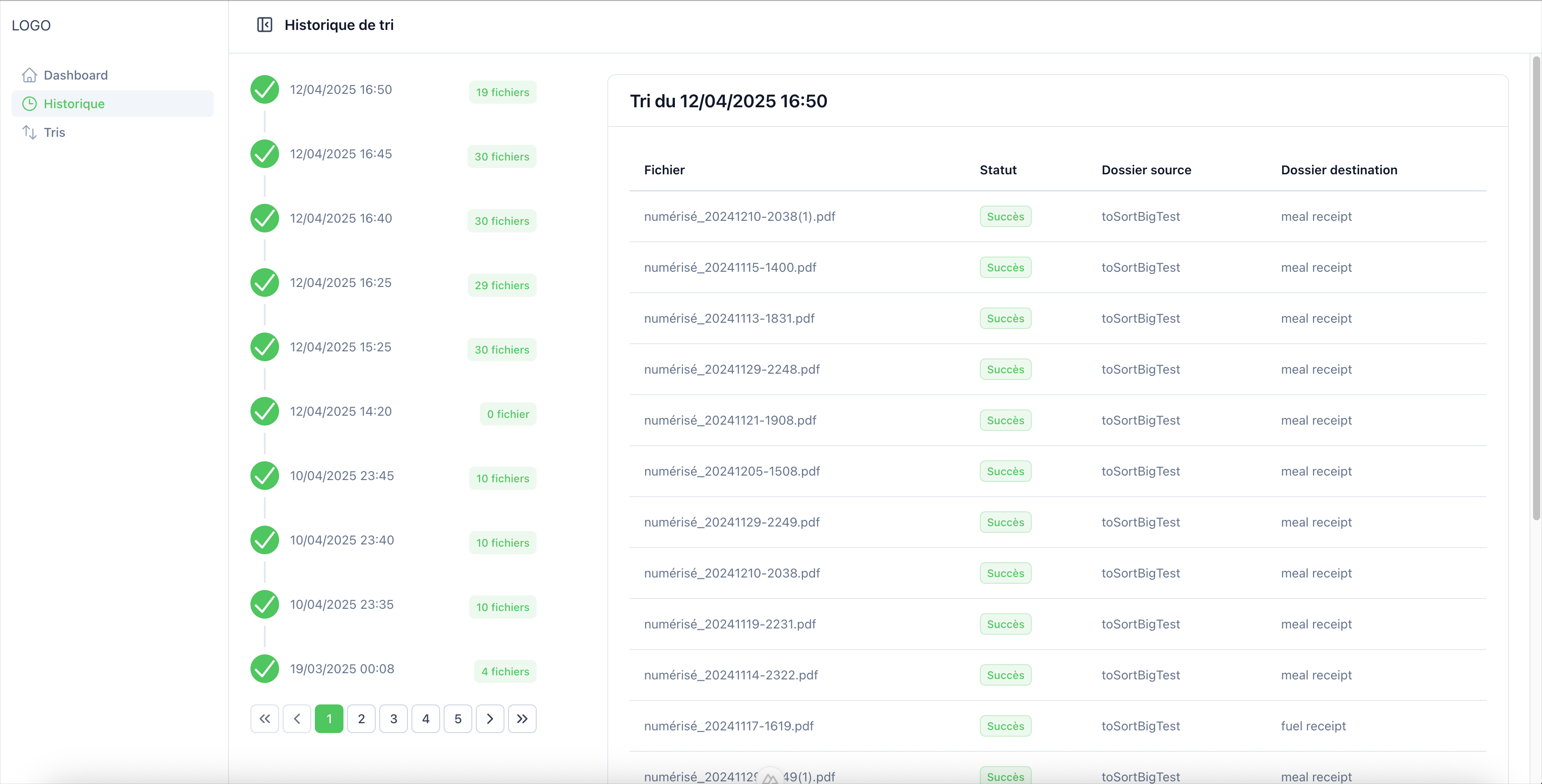Image resolution: width=1542 pixels, height=784 pixels.
Task: Jump to first page double-chevron
Action: coord(265,719)
